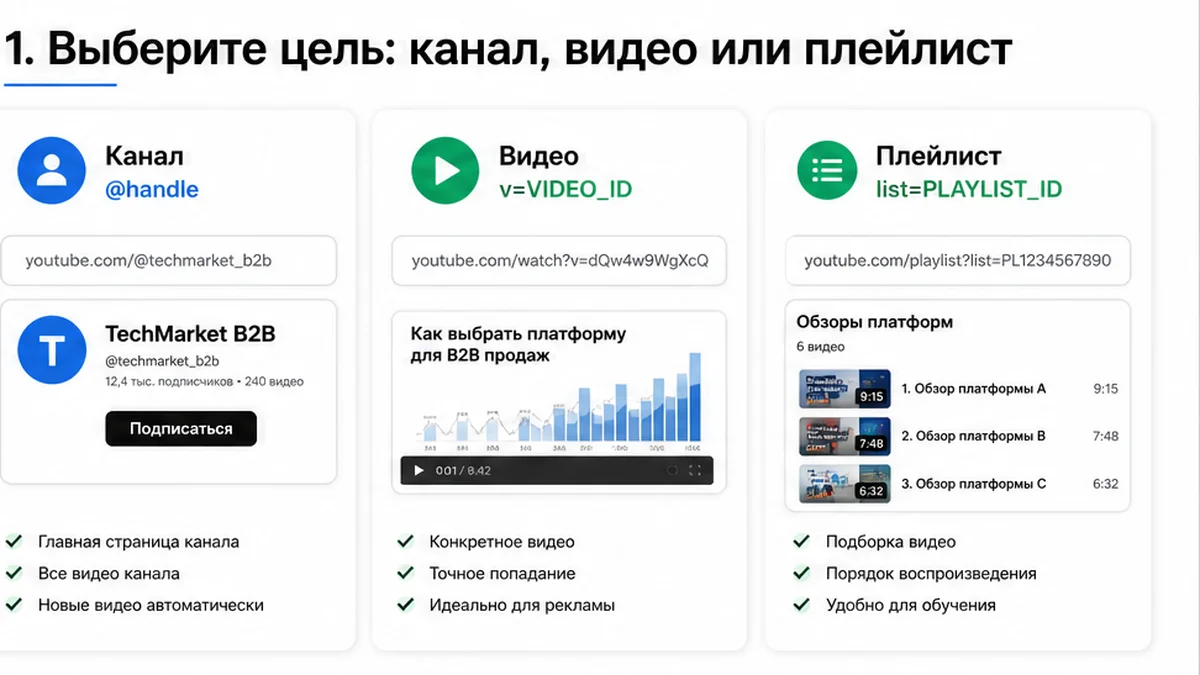1200x675 pixels.
Task: Click checkmark beside Идеально для рекламы
Action: [x=405, y=605]
